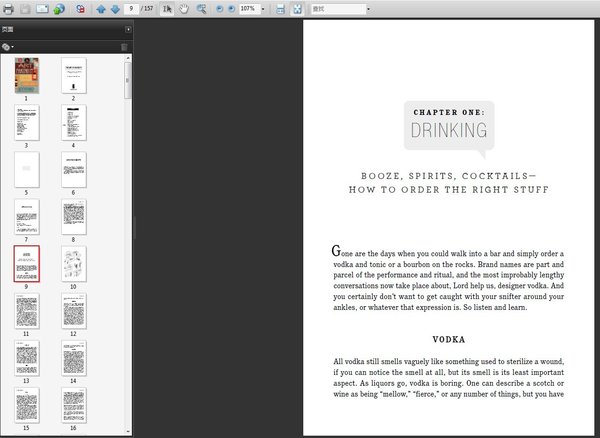This screenshot has height=438, width=600.
Task: Go to previous page with up arrow
Action: [x=101, y=9]
